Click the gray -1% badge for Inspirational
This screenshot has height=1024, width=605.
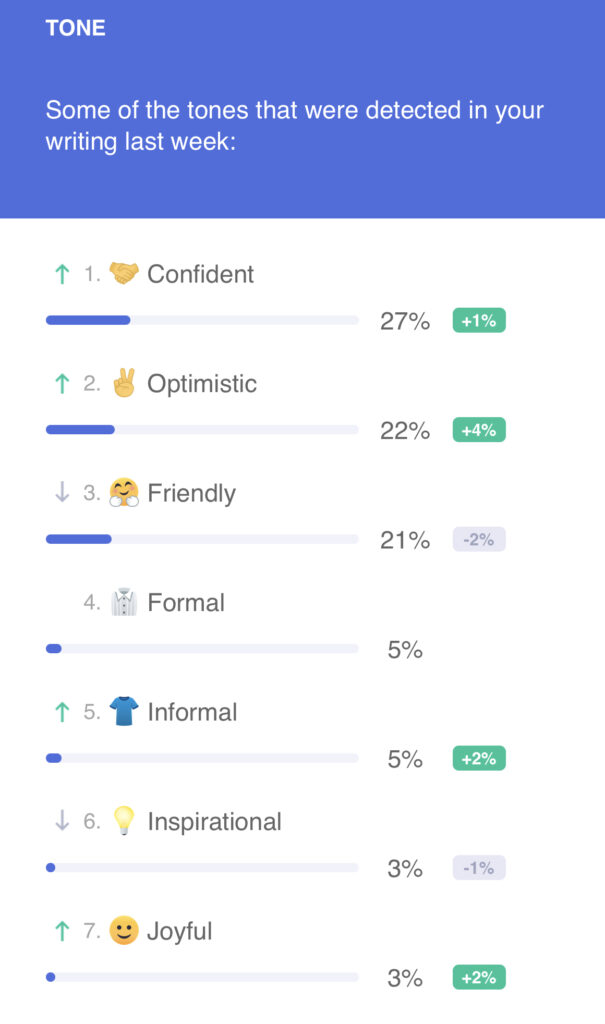479,868
